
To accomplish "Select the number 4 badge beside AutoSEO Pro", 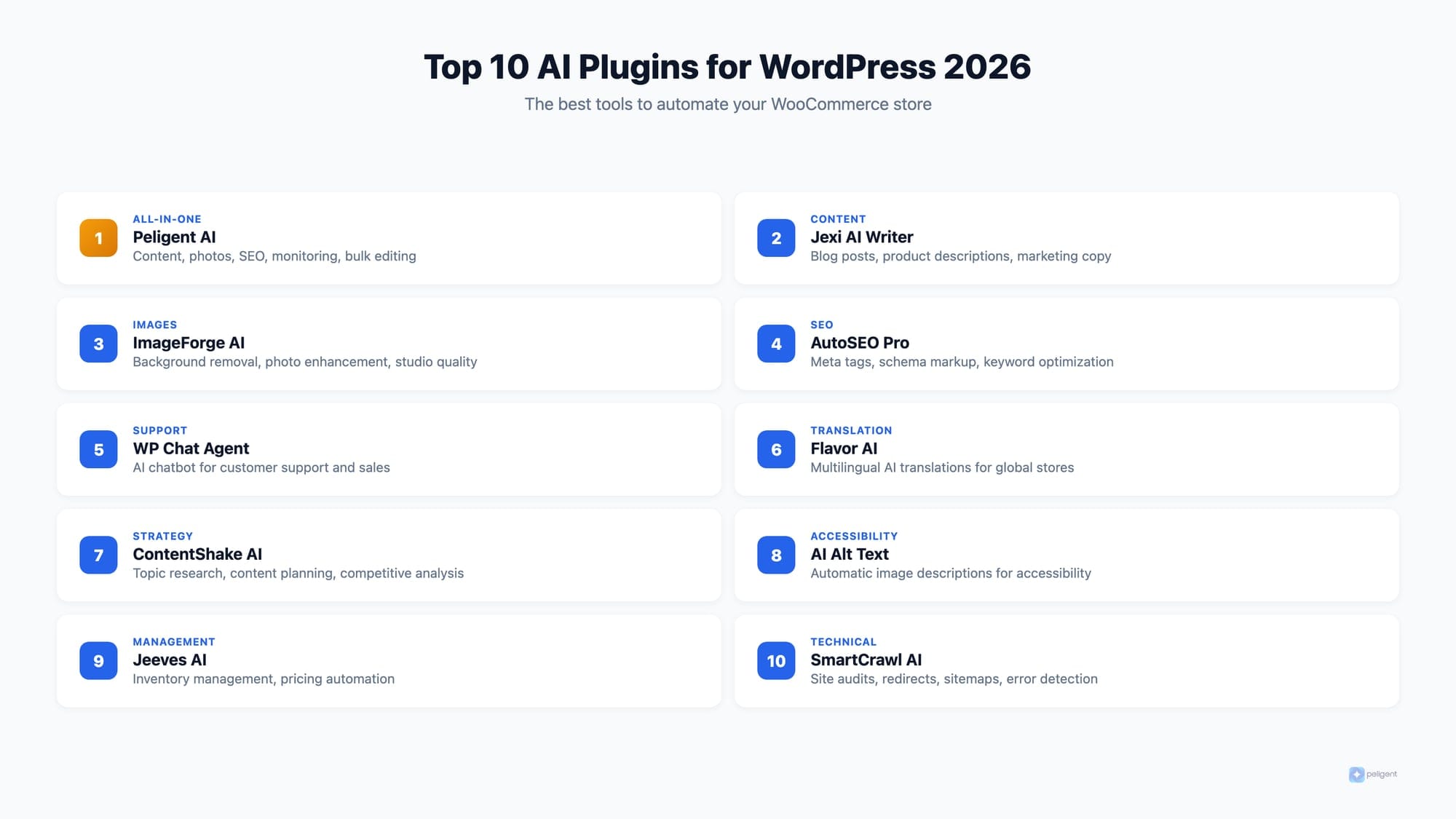I will point(776,344).
